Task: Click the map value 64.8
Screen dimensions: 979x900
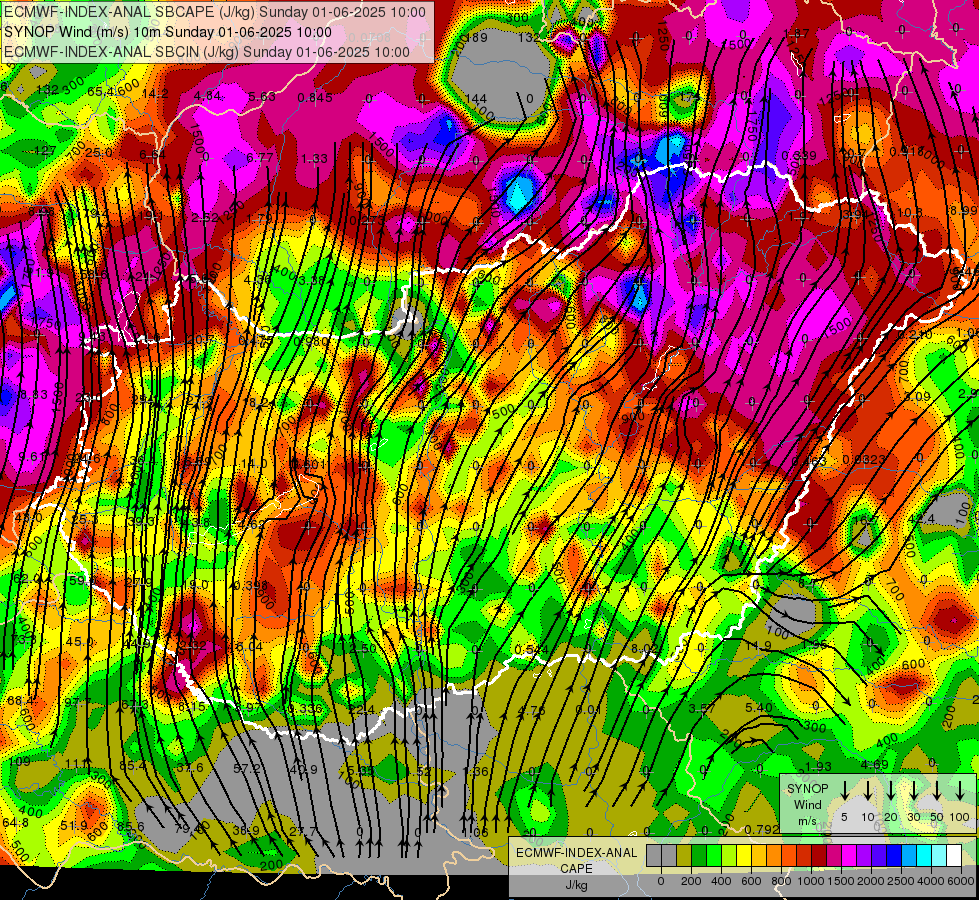Action: [16, 823]
